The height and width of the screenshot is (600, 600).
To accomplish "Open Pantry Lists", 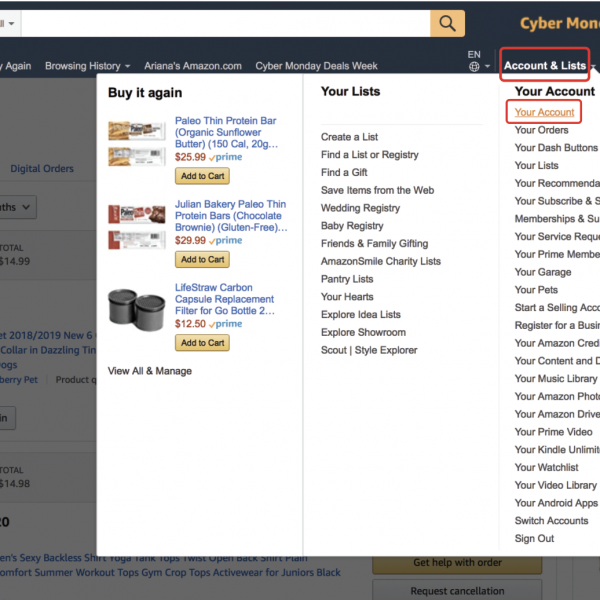I will tap(347, 279).
